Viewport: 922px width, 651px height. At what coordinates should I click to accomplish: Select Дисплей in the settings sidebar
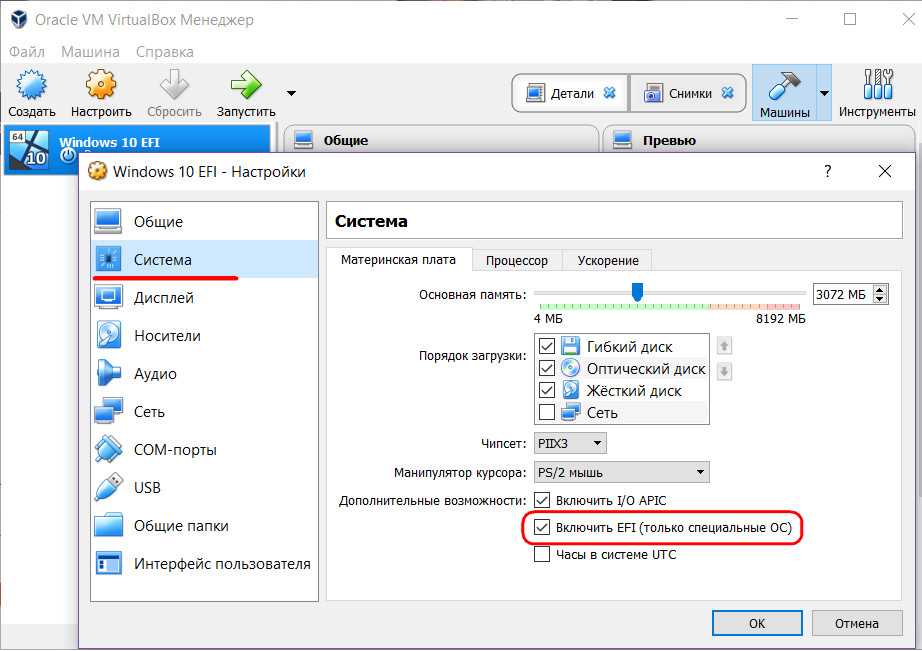(x=163, y=298)
